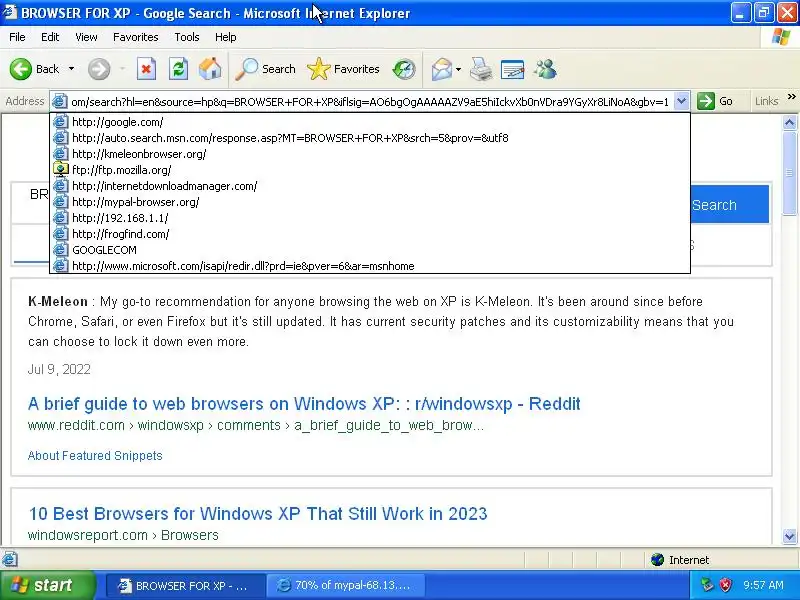Pick http://192.168.1.1/ from address list
The height and width of the screenshot is (600, 800).
(370, 218)
